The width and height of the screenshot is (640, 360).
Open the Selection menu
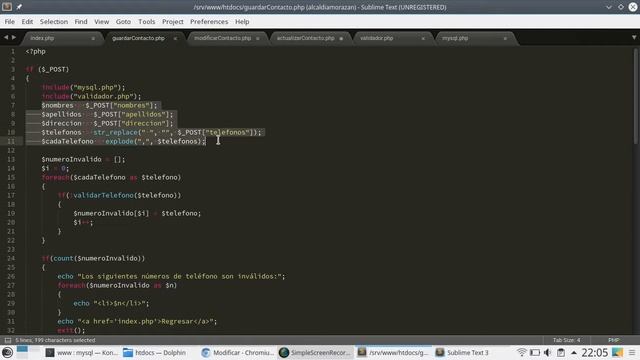tap(54, 22)
